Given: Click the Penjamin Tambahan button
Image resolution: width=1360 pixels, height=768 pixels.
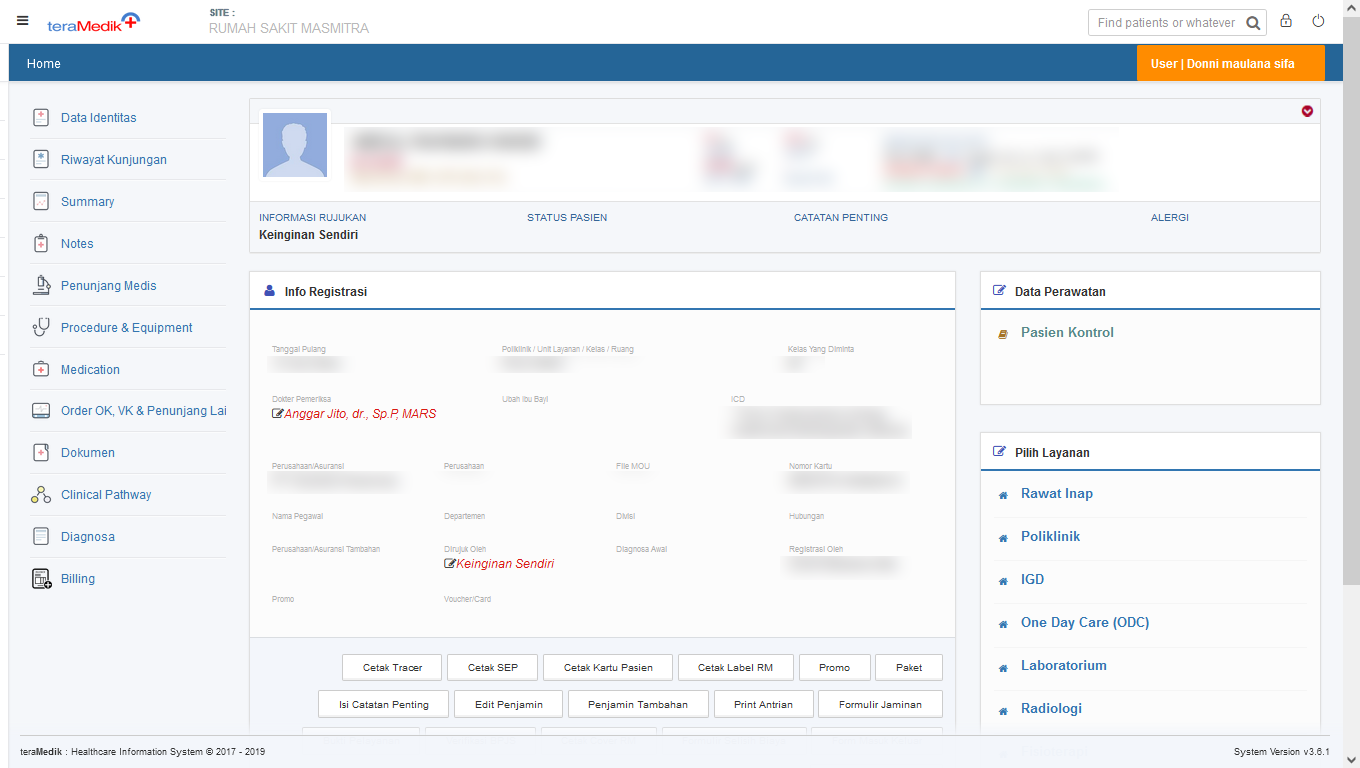Looking at the screenshot, I should 638,704.
